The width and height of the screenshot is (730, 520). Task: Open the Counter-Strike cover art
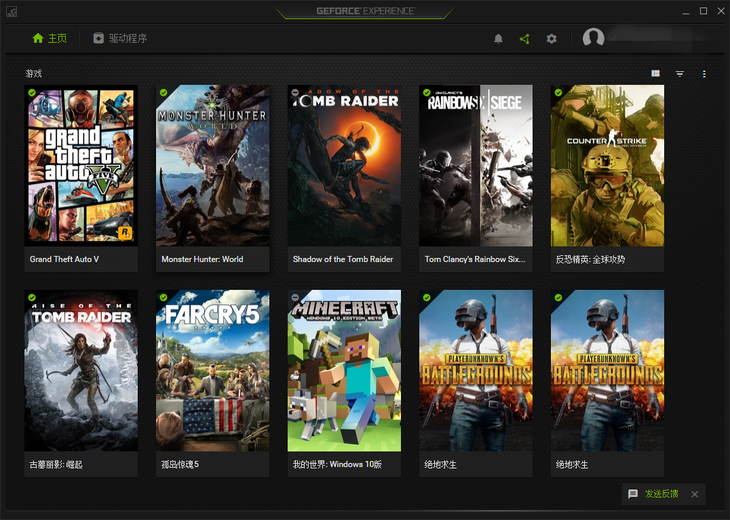[608, 165]
